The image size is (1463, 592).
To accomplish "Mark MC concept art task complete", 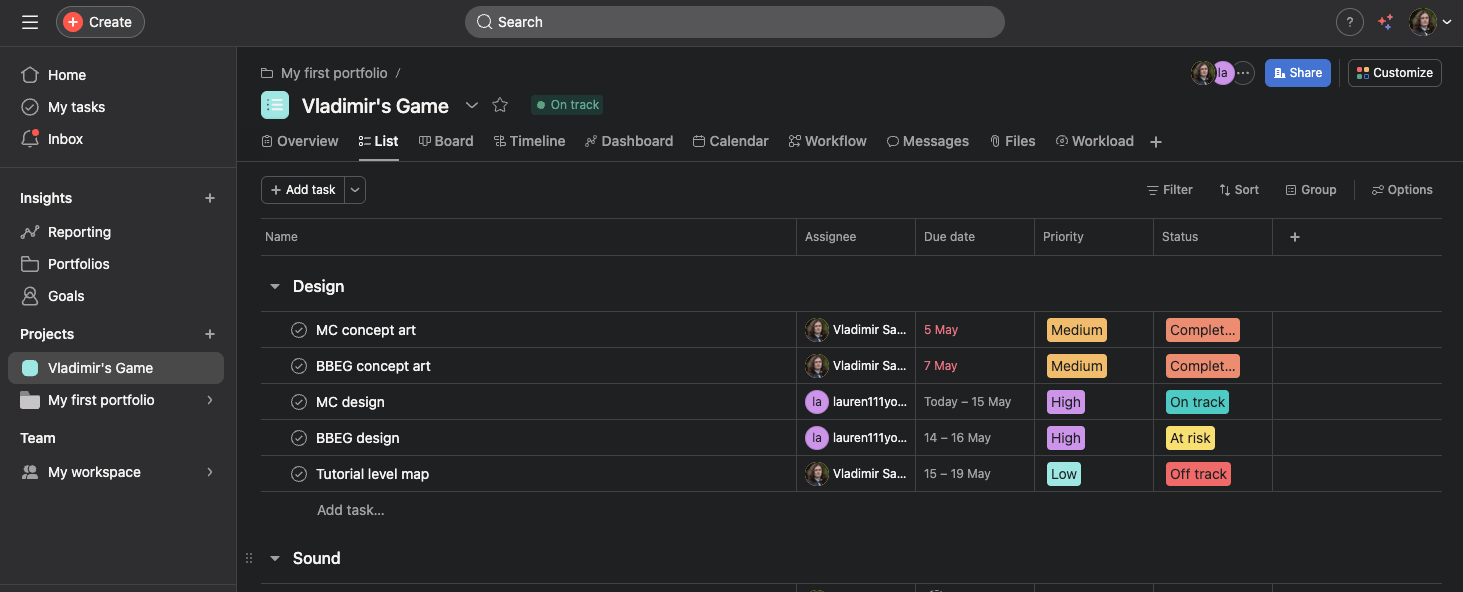I will 299,330.
